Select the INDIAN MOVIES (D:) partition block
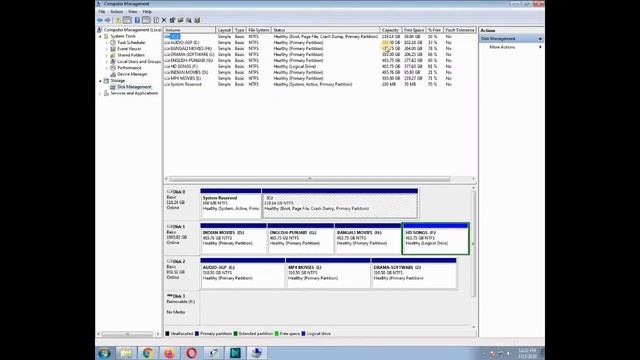The height and width of the screenshot is (360, 640). pos(233,239)
